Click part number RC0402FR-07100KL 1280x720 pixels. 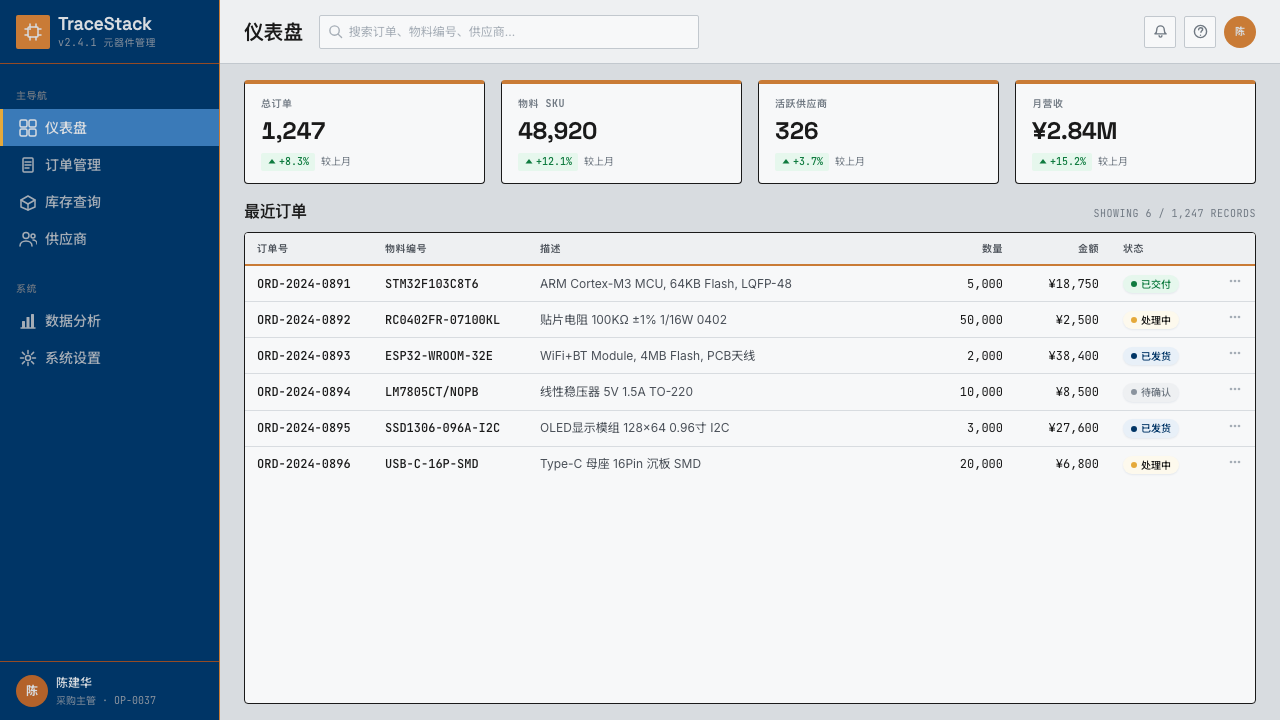(442, 320)
